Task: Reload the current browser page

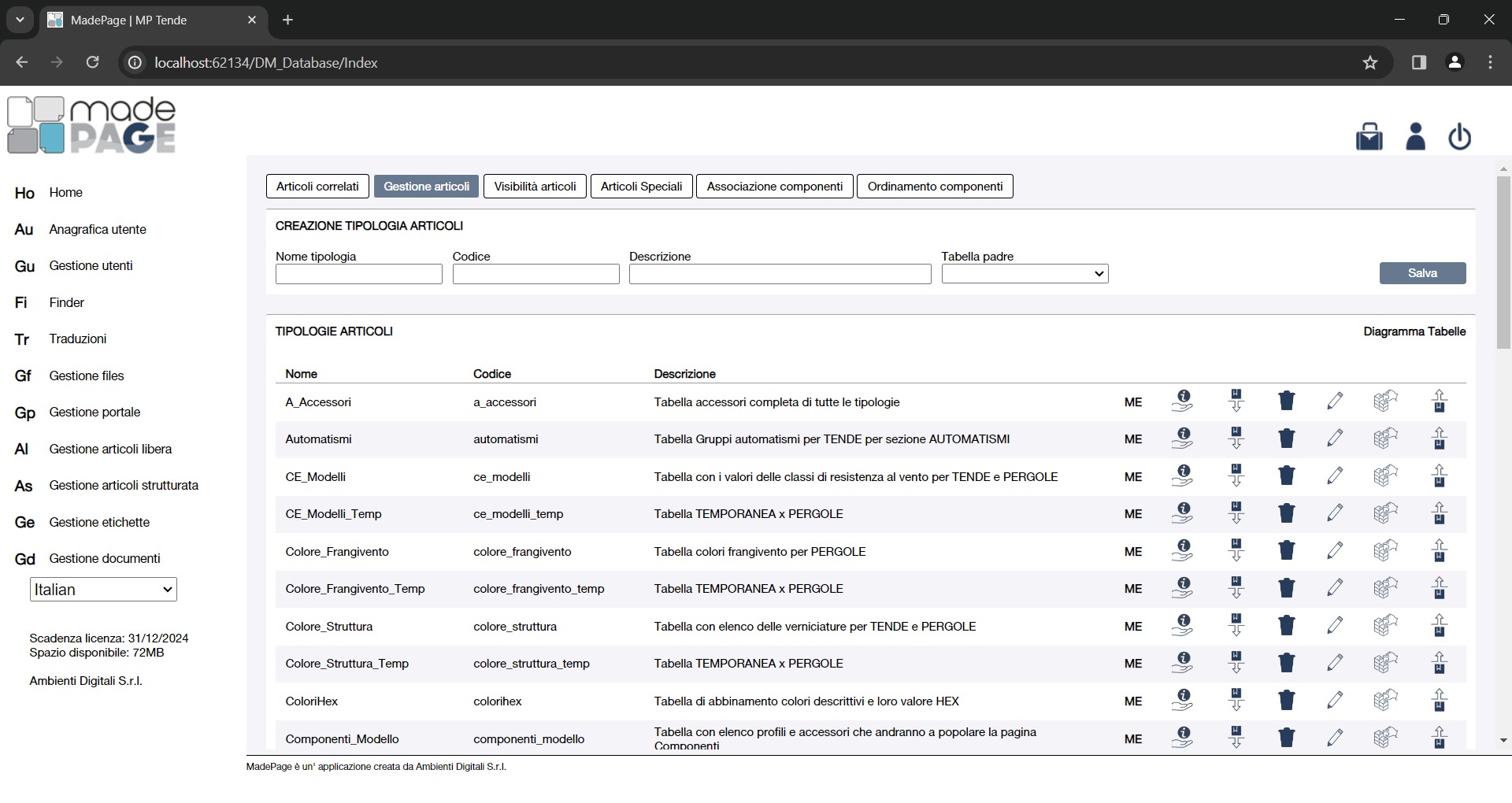Action: (x=92, y=62)
